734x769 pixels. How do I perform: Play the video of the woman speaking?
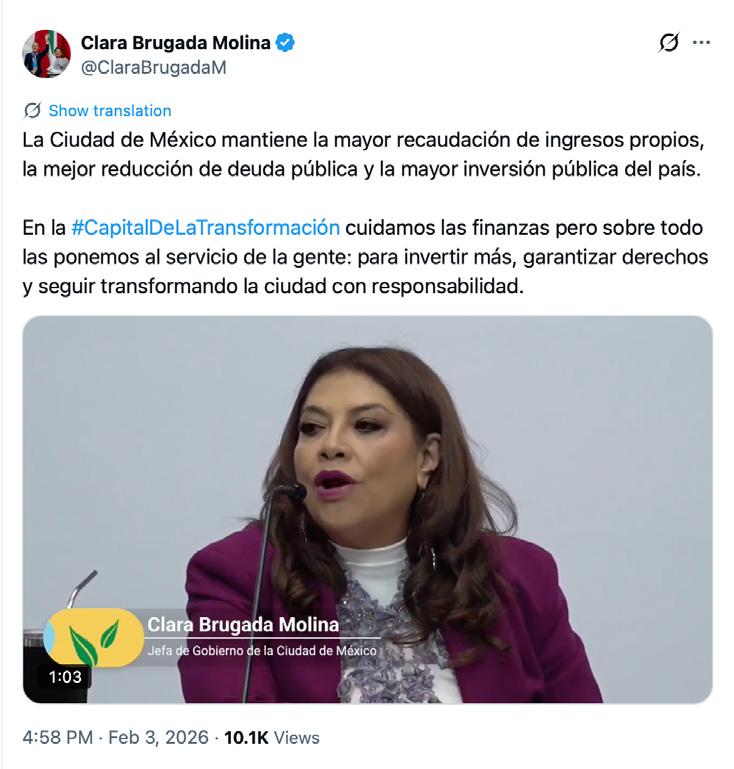[x=368, y=510]
